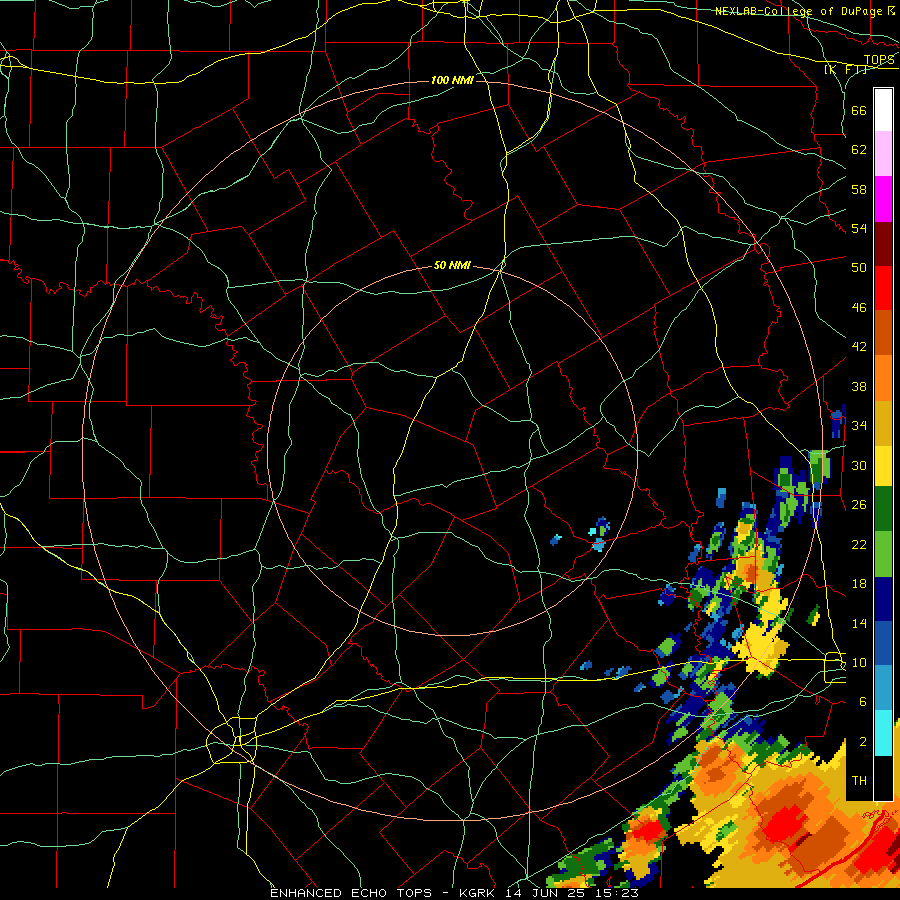Screen dimensions: 900x900
Task: Click the legend value 30
Action: click(x=859, y=465)
